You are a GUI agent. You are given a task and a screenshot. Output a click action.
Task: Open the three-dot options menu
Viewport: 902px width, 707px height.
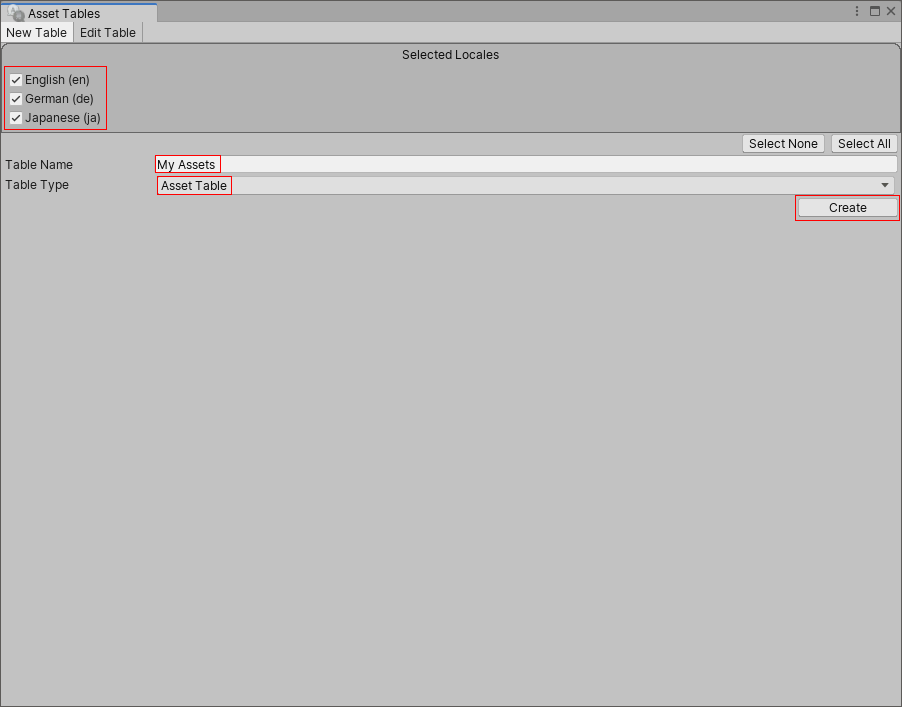click(x=857, y=11)
